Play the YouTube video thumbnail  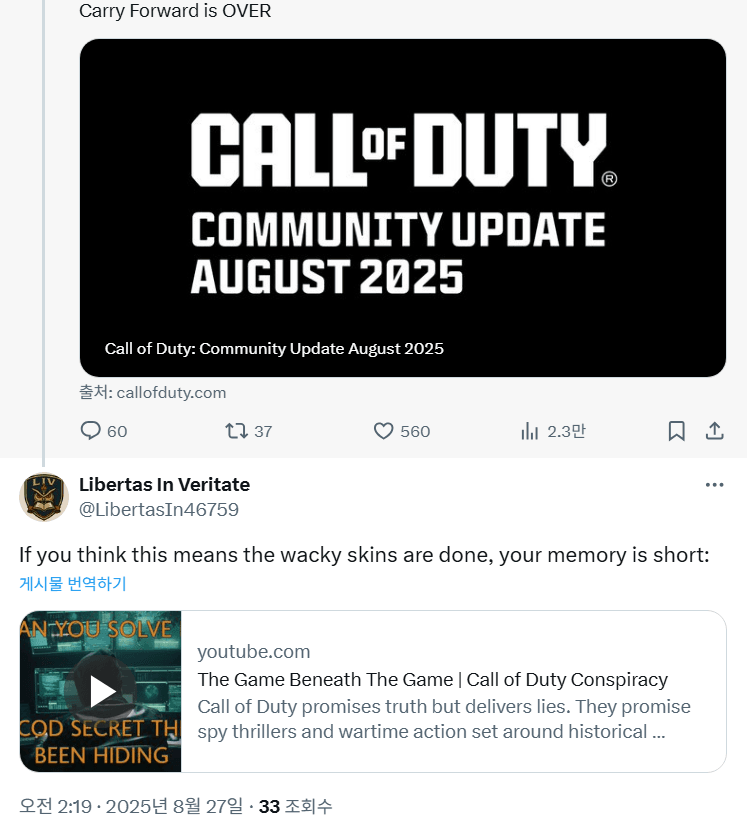pos(101,691)
